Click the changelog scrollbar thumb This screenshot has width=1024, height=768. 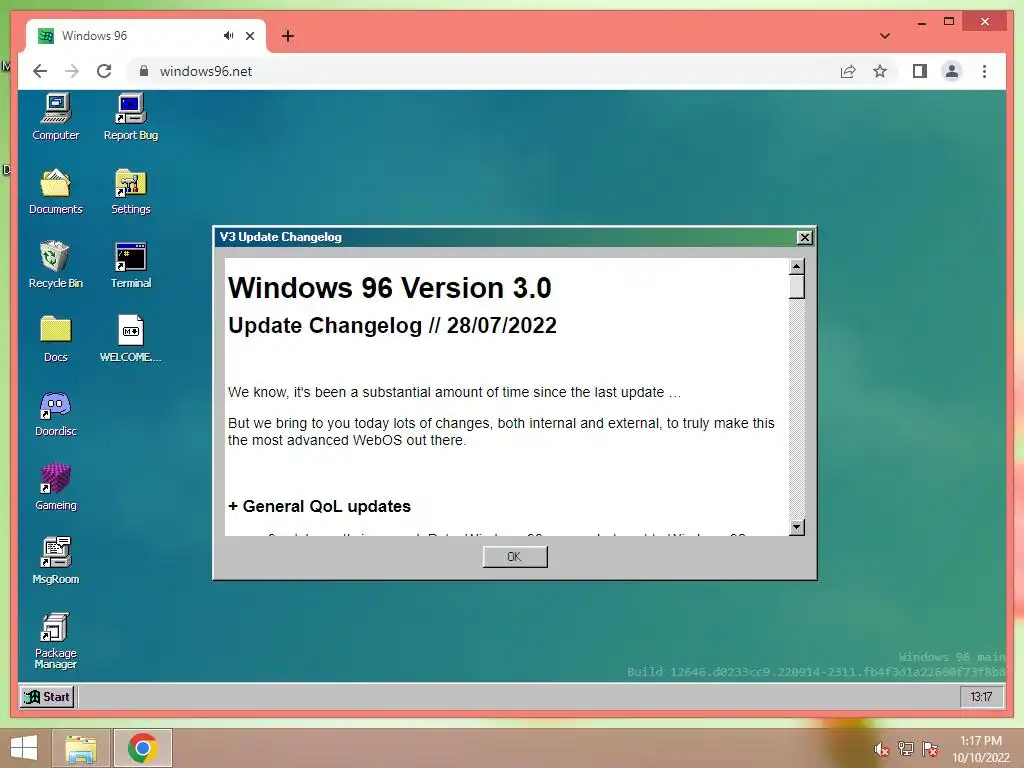(796, 287)
